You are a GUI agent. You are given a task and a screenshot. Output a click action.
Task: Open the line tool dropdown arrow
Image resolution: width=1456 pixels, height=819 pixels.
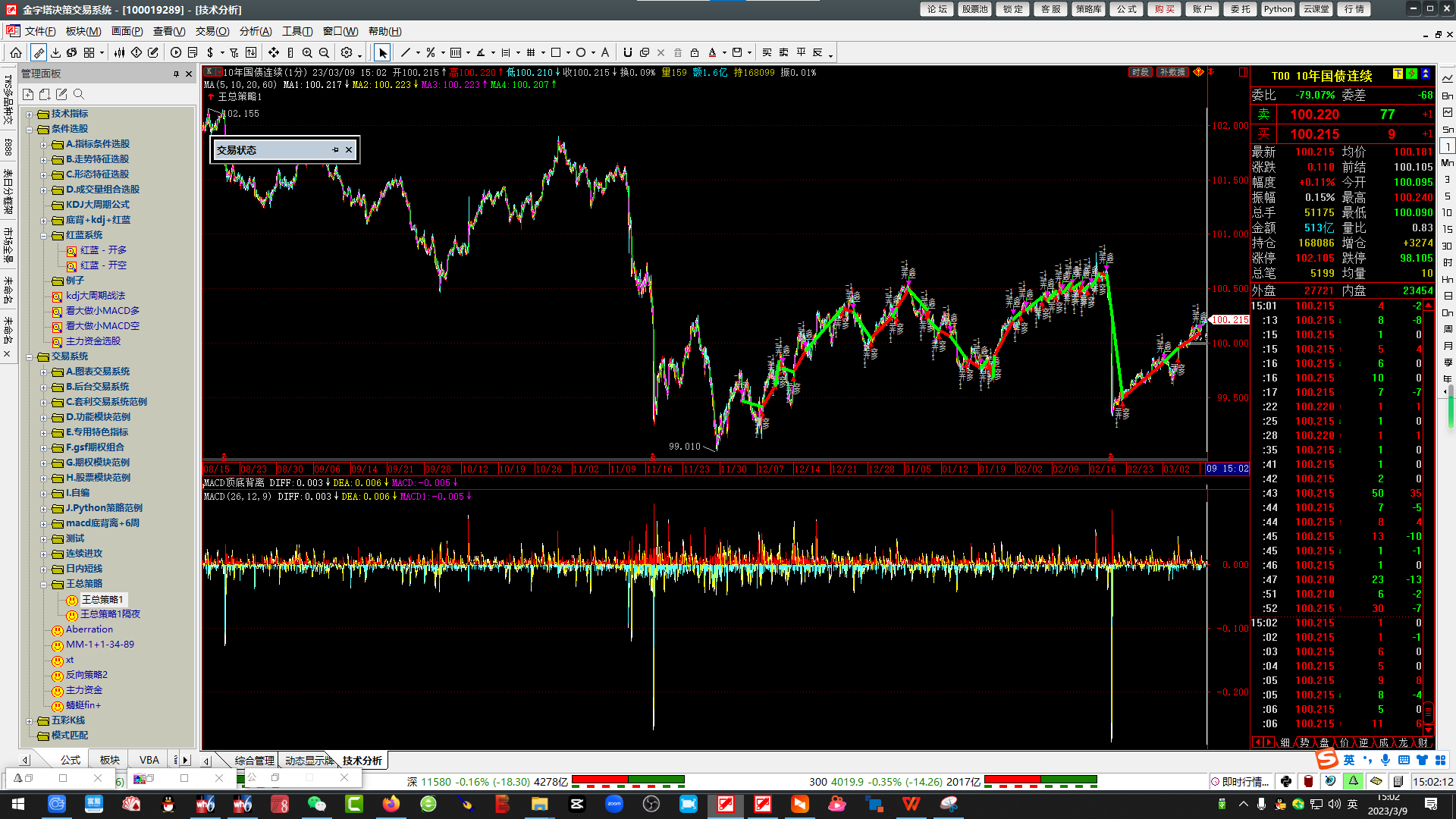tap(418, 53)
